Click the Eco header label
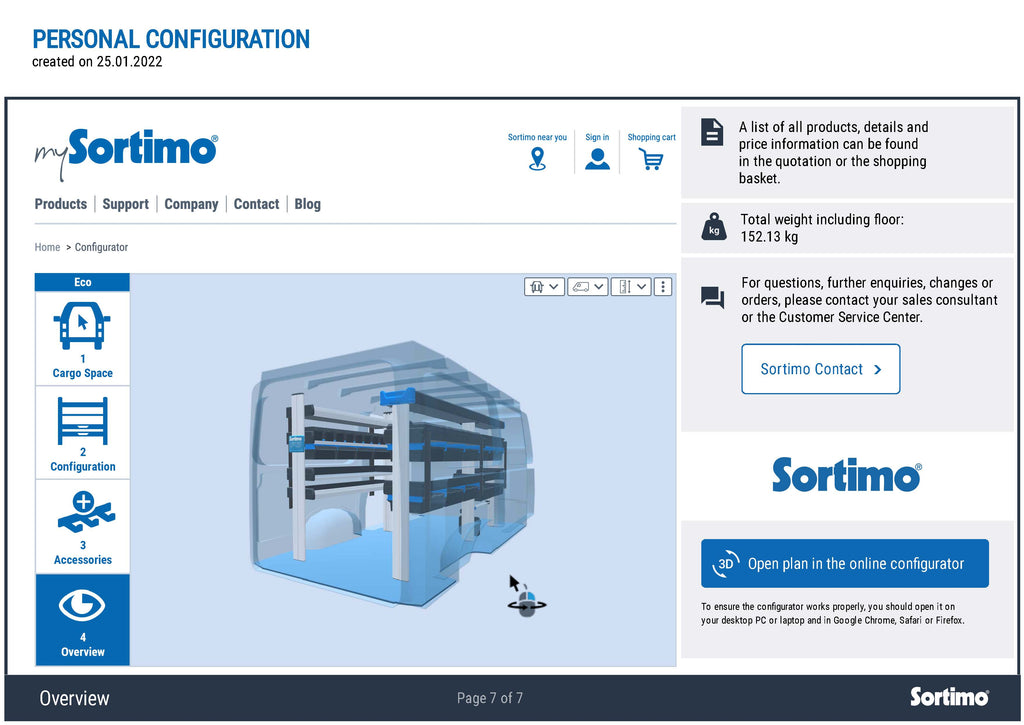 coord(82,282)
